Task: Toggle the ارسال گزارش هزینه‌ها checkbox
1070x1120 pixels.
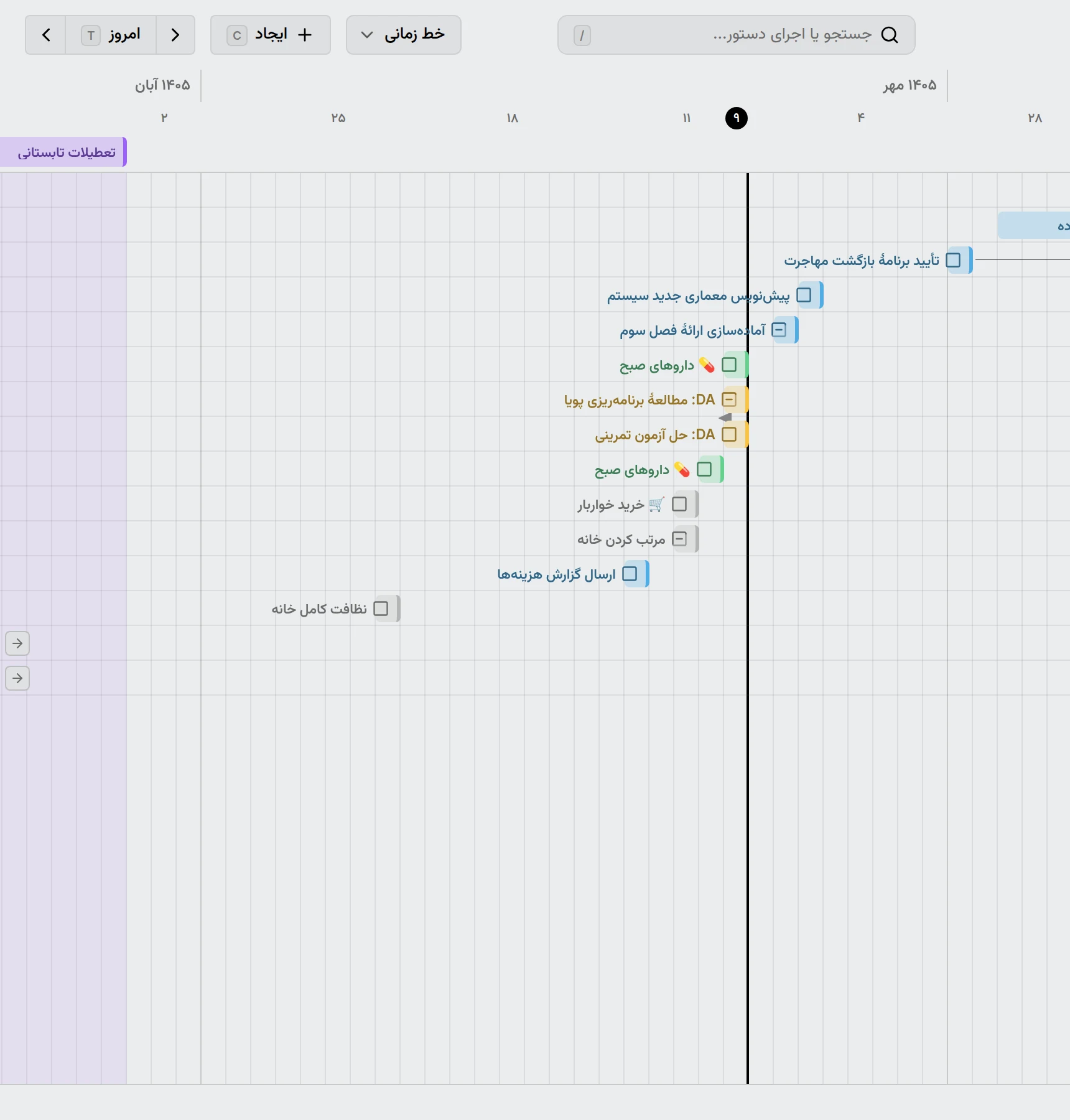Action: click(630, 574)
